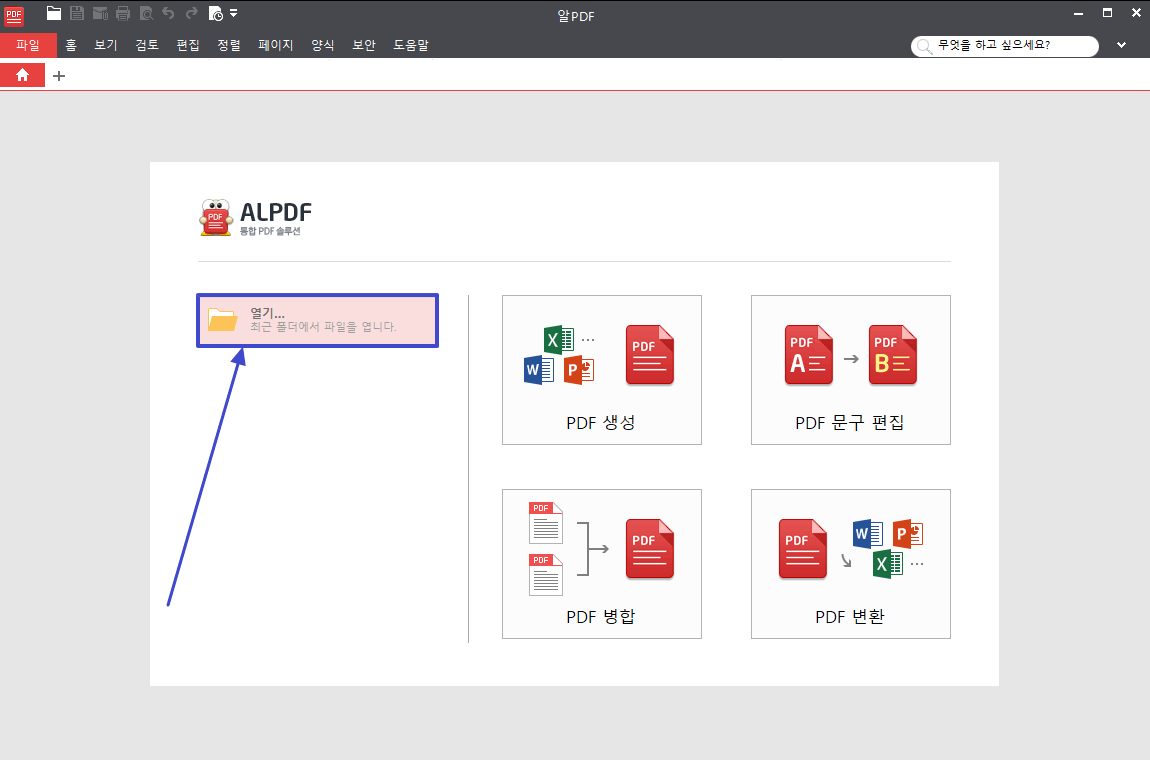Maximize the AlPDF window

click(x=1107, y=12)
